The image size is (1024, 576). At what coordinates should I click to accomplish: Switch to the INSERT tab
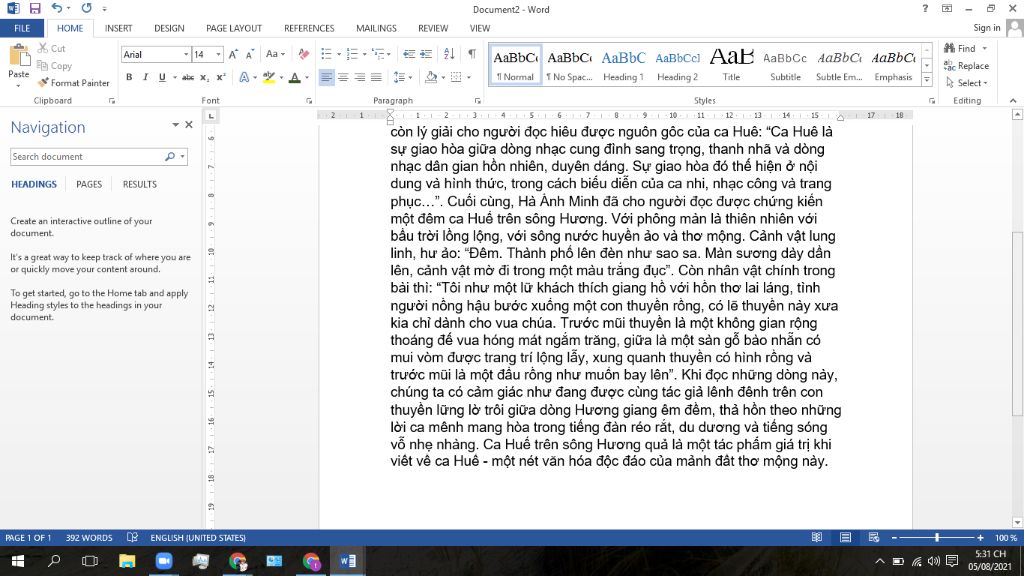coord(118,28)
